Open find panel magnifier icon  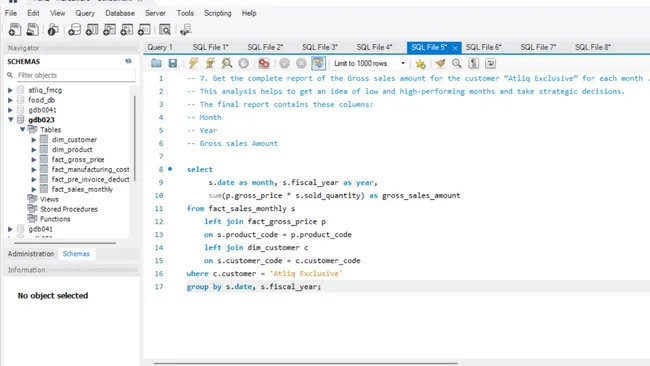pos(457,63)
